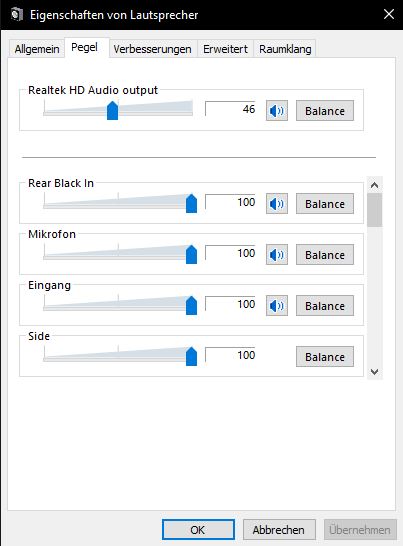
Task: Open Balance for the Side channel
Action: pos(325,357)
